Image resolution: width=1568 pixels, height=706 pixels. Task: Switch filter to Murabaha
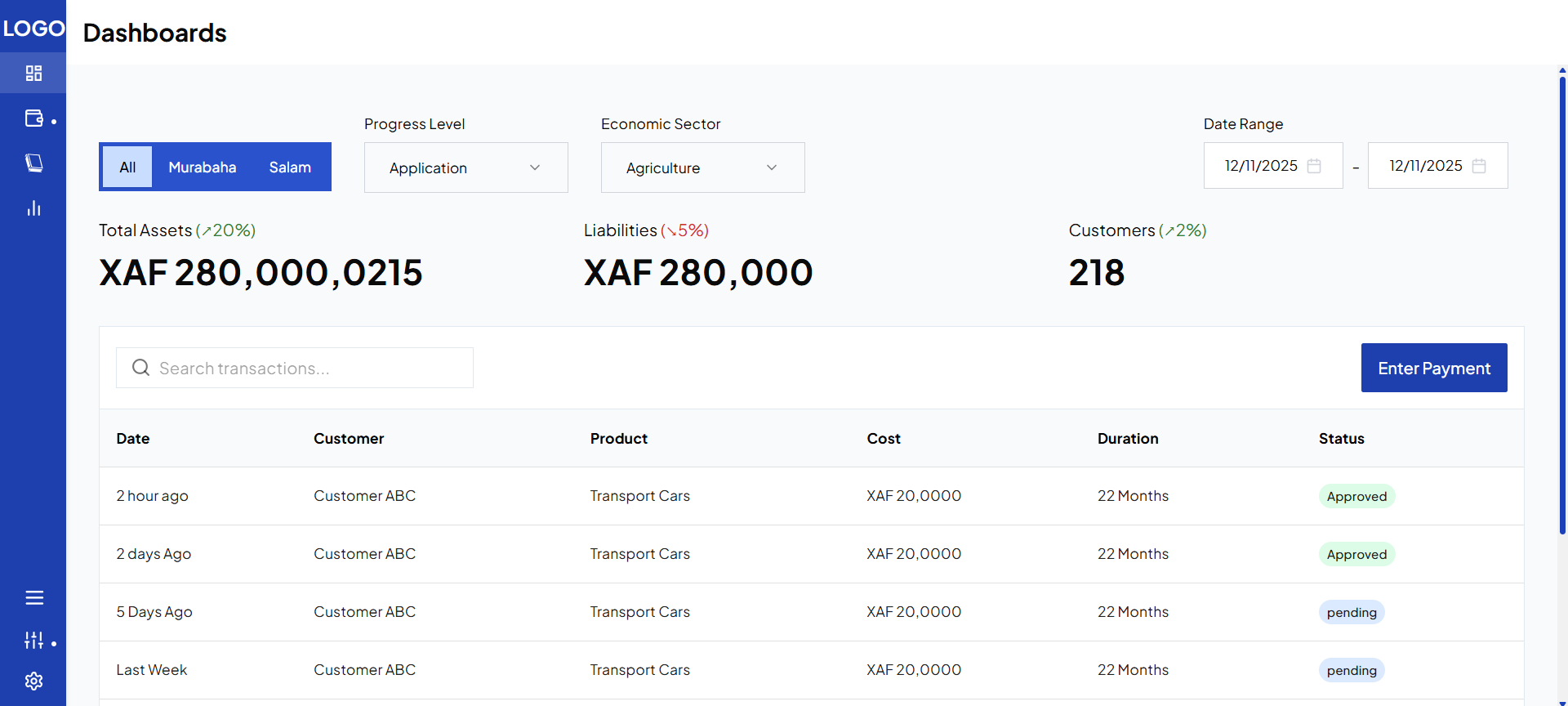coord(202,168)
